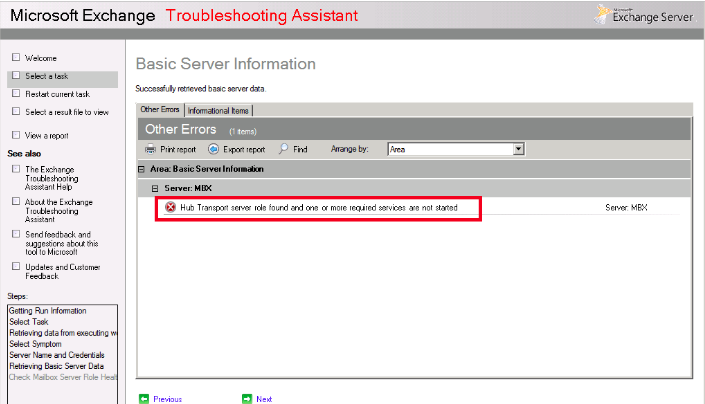Select 'Retrieving data from executing' step
This screenshot has width=705, height=404.
[x=63, y=333]
